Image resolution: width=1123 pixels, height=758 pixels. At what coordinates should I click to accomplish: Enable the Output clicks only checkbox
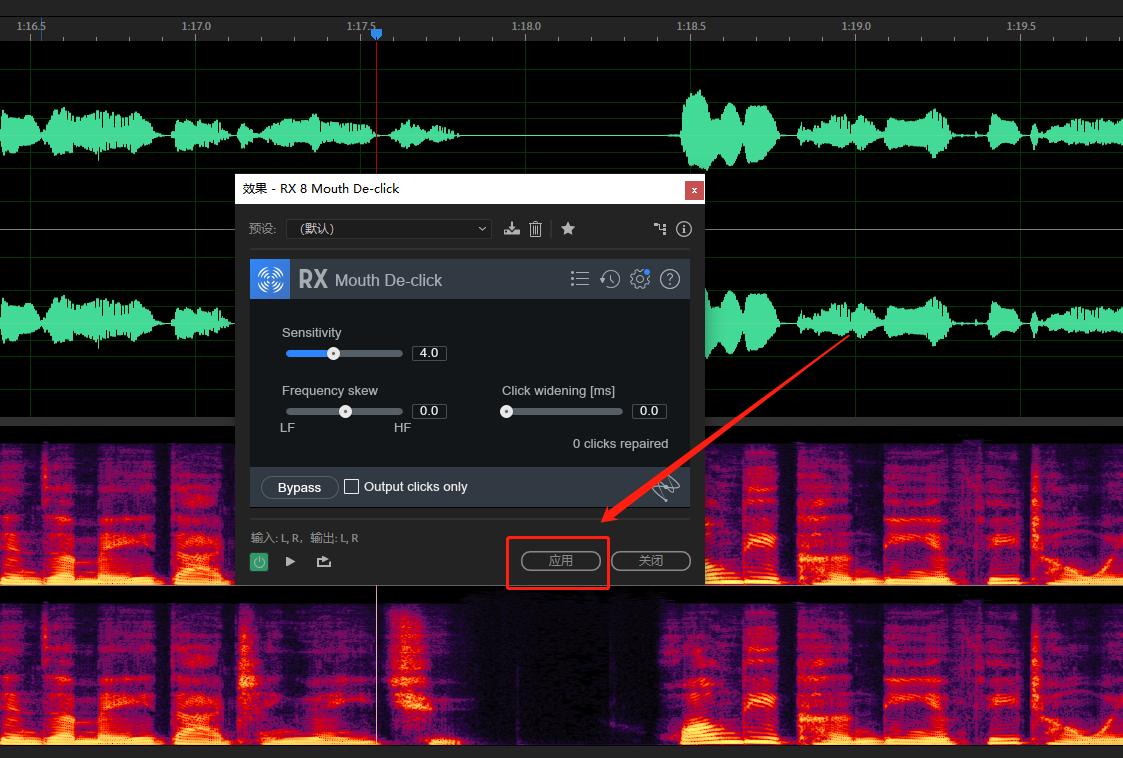[352, 487]
